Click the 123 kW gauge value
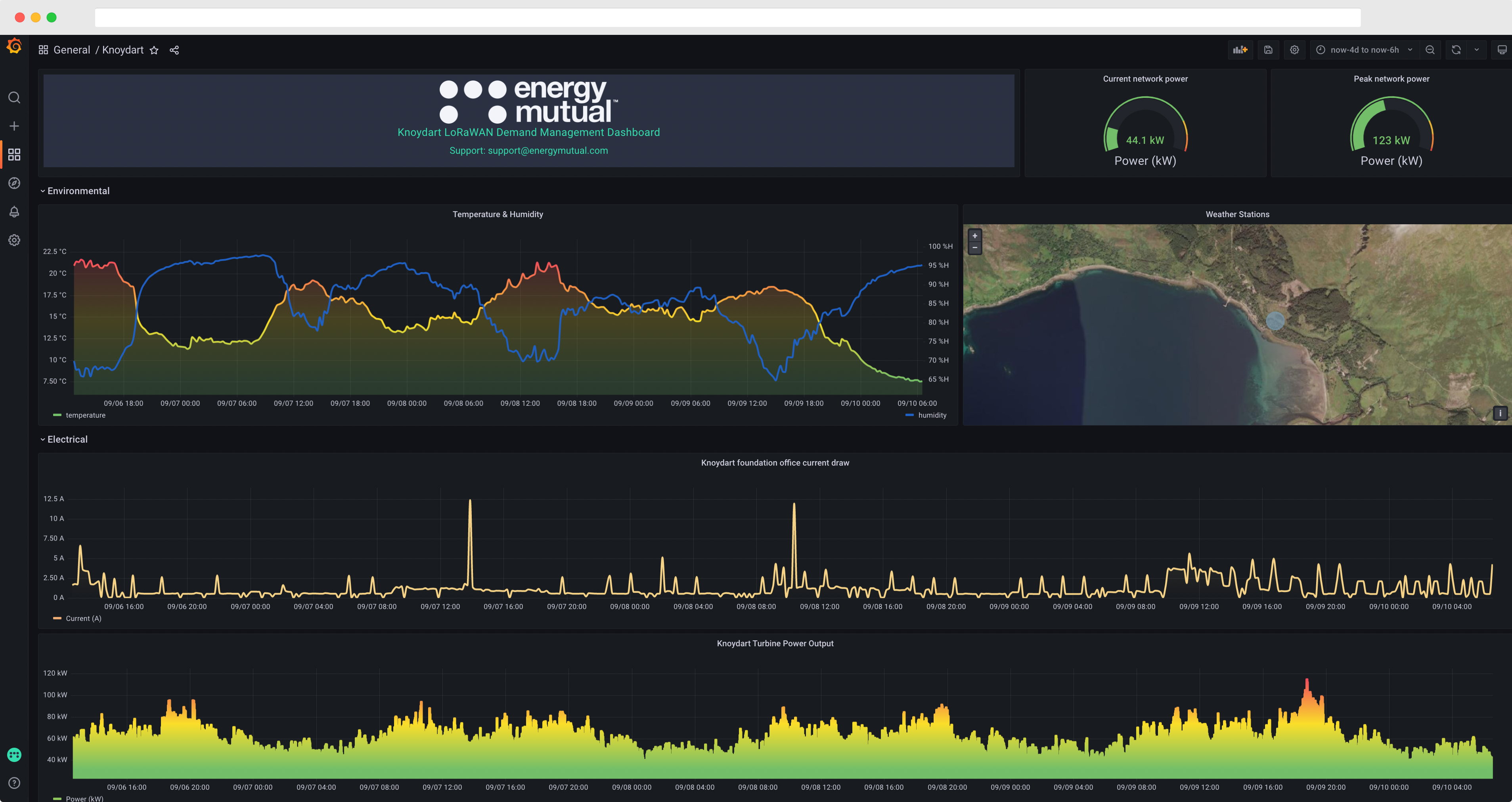1512x802 pixels. pos(1391,140)
